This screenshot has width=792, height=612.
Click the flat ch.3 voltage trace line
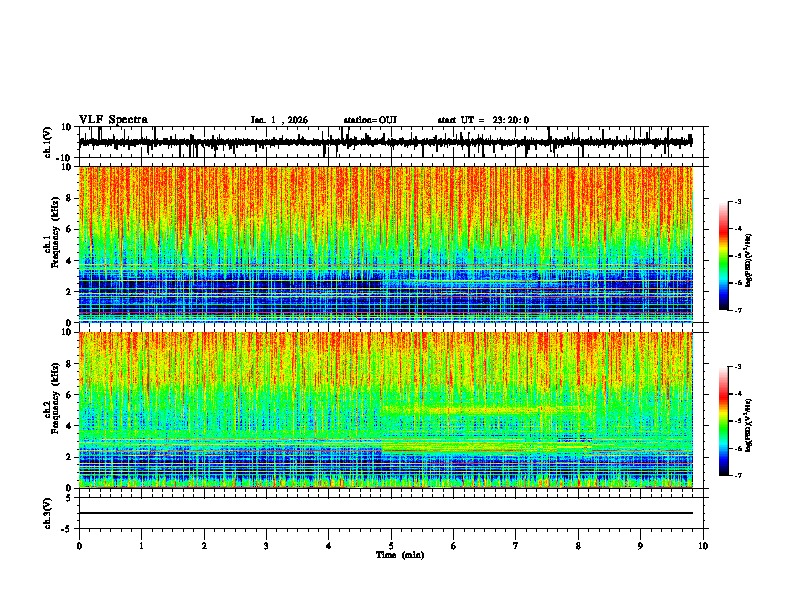[x=386, y=513]
